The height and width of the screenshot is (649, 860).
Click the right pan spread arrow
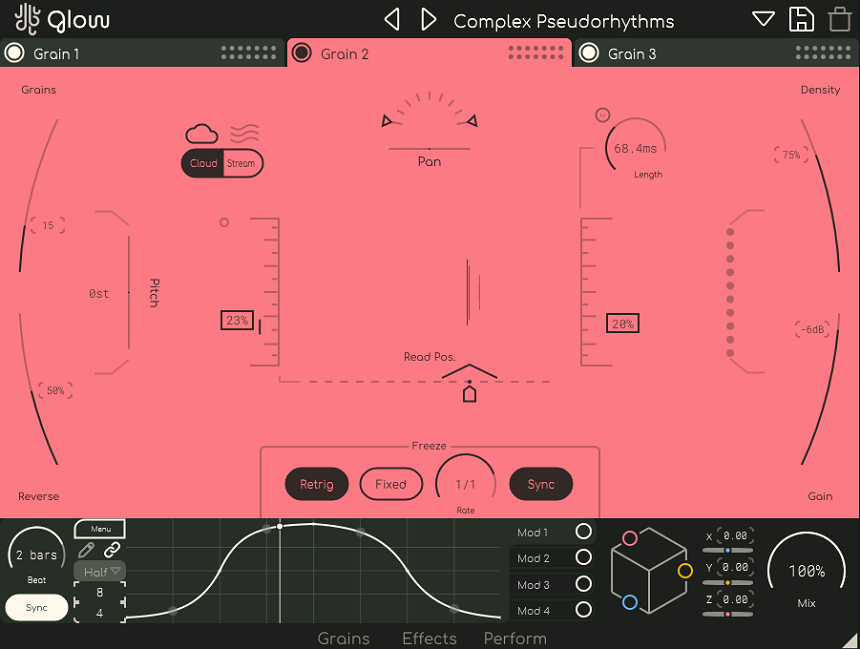tap(472, 121)
